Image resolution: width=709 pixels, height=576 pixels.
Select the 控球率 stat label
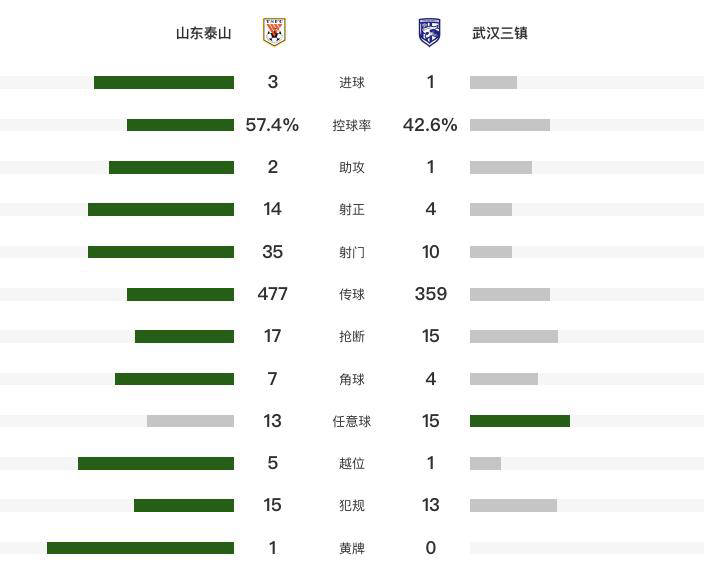pyautogui.click(x=352, y=126)
